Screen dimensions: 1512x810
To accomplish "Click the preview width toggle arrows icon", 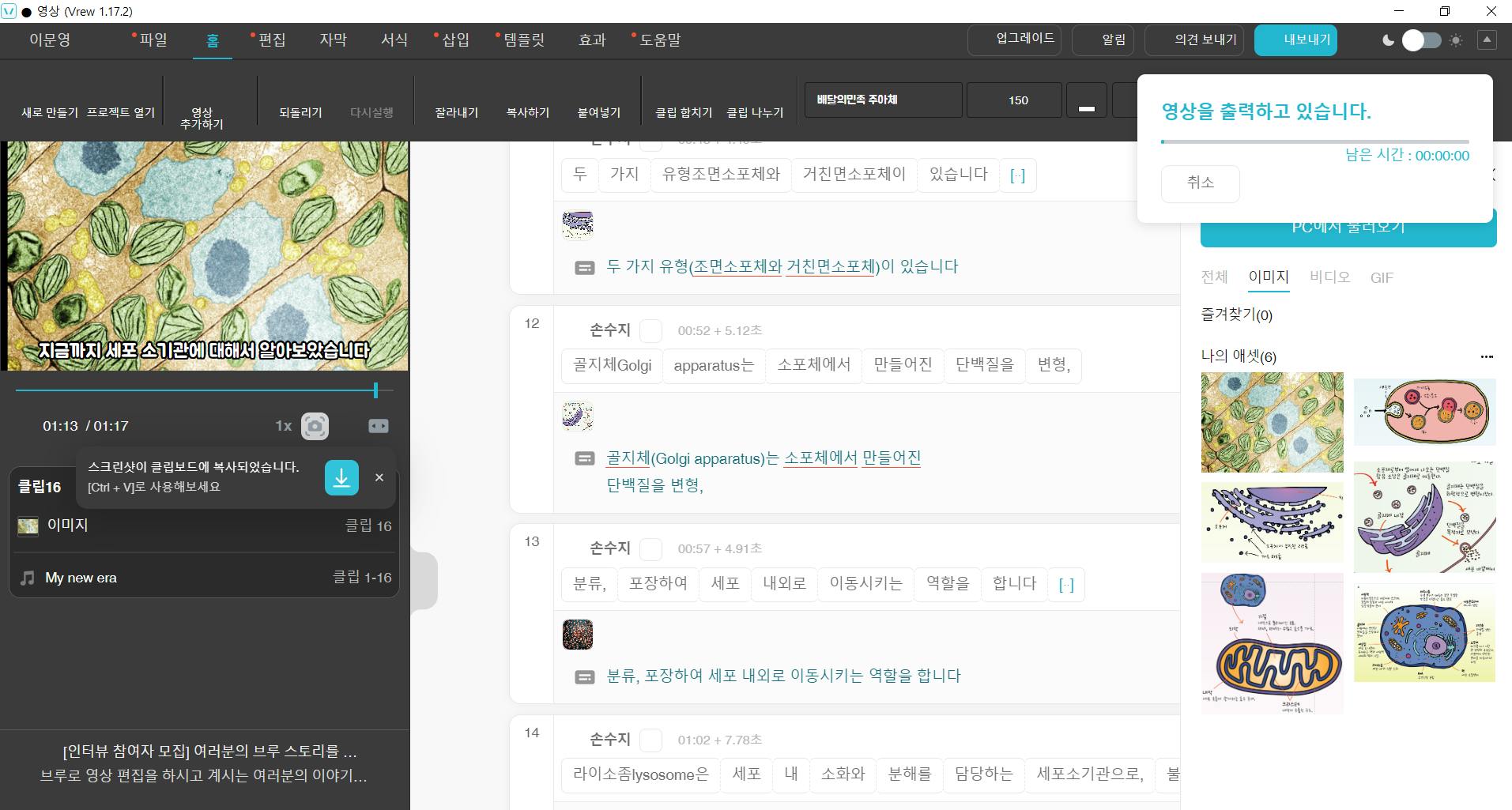I will (379, 426).
